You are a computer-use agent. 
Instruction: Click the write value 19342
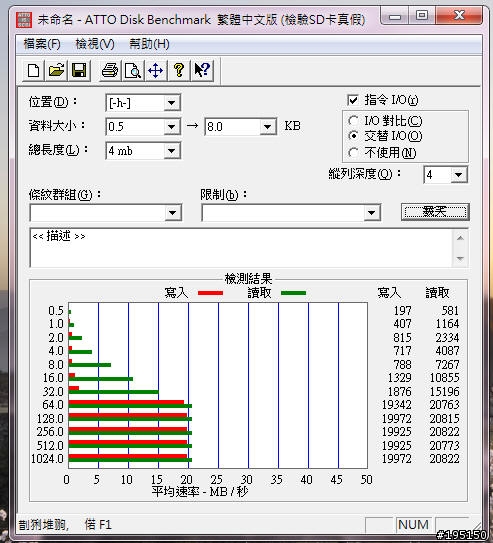[x=396, y=405]
